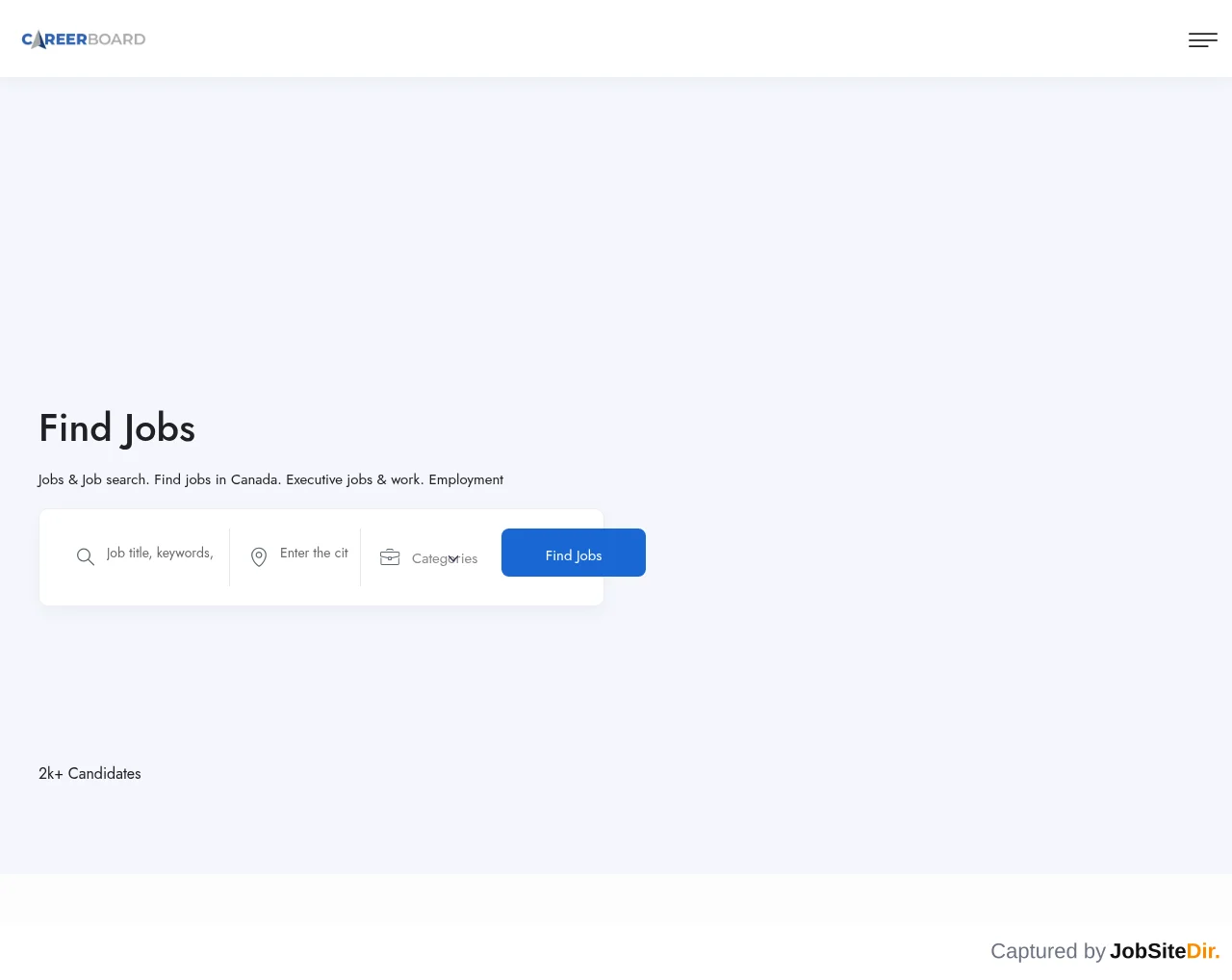Click the 2k+ Candidates text
The width and height of the screenshot is (1232, 980).
click(x=90, y=773)
